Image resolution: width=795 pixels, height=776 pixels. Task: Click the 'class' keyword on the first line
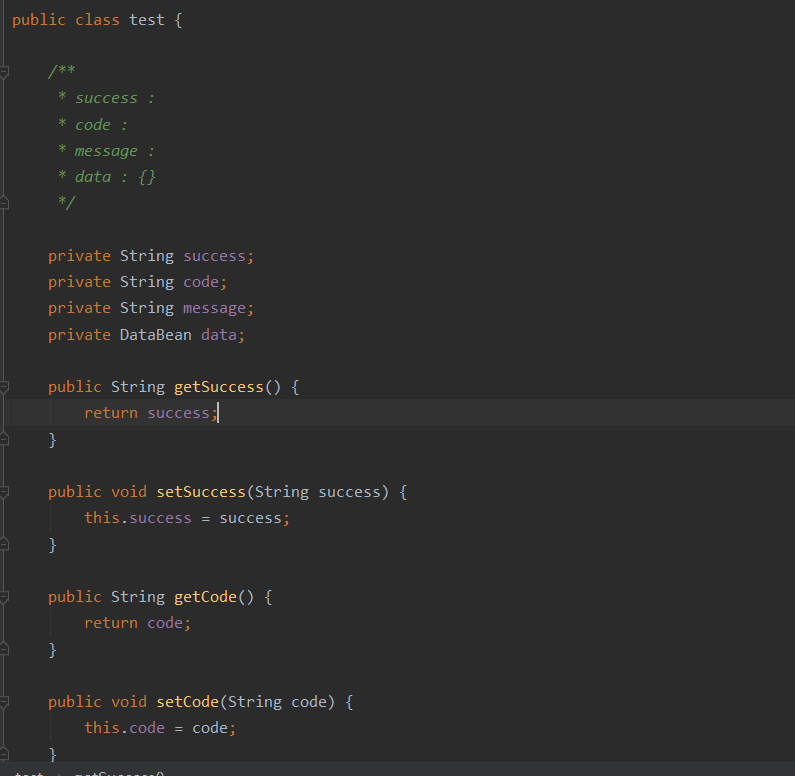pyautogui.click(x=97, y=20)
